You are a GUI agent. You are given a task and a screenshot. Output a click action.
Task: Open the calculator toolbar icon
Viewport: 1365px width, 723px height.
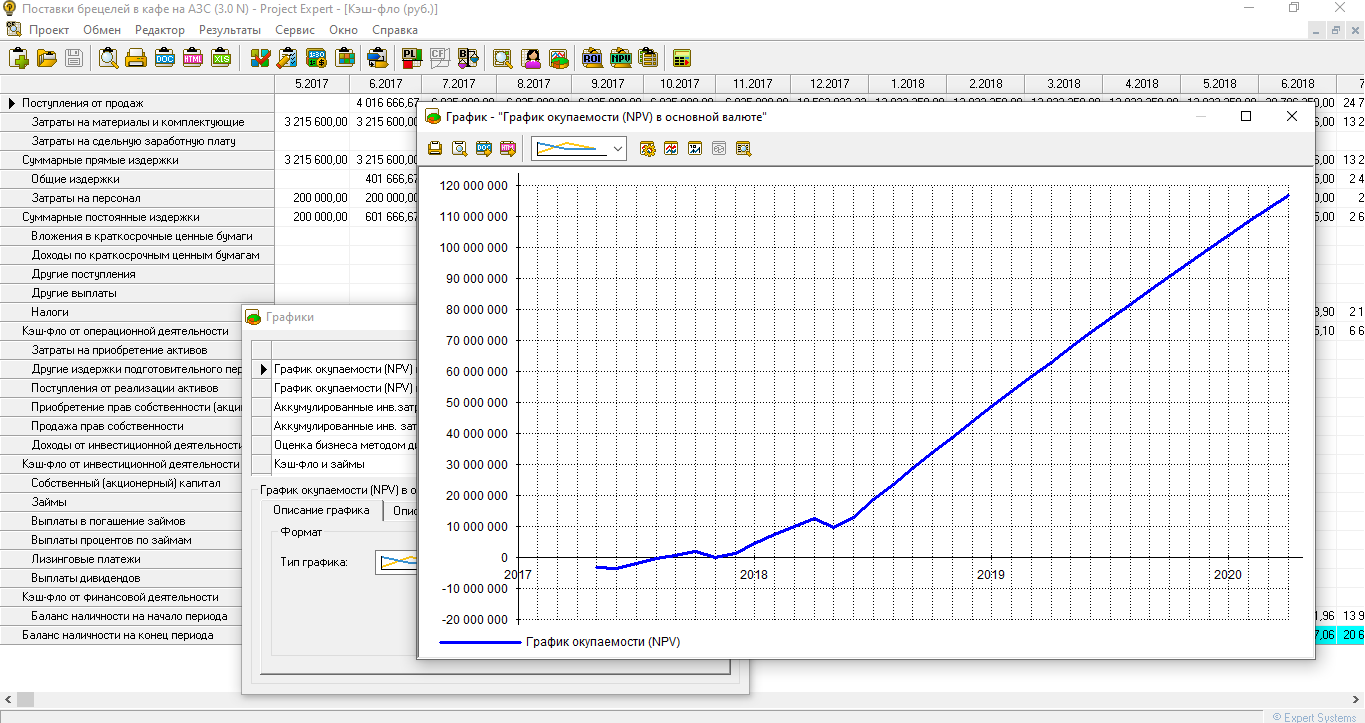pyautogui.click(x=683, y=57)
